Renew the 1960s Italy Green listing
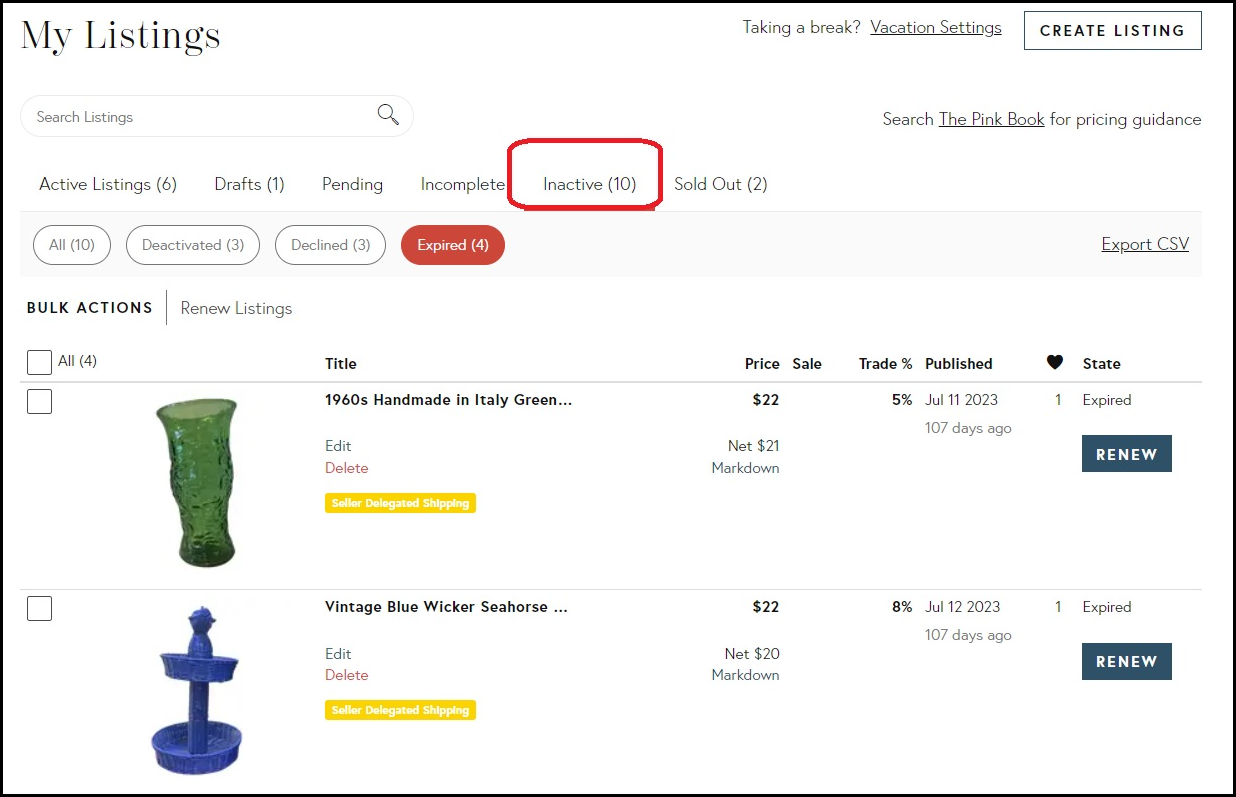 click(x=1127, y=454)
